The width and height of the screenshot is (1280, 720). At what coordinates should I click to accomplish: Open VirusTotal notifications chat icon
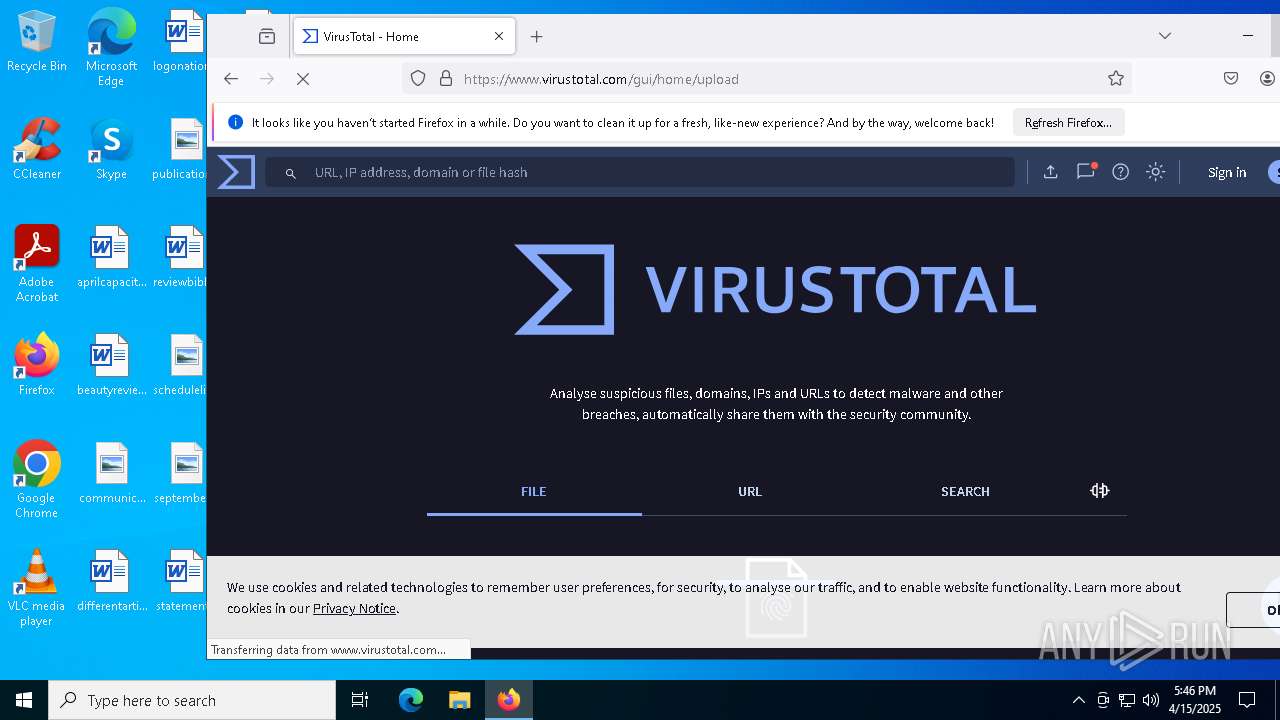1086,172
